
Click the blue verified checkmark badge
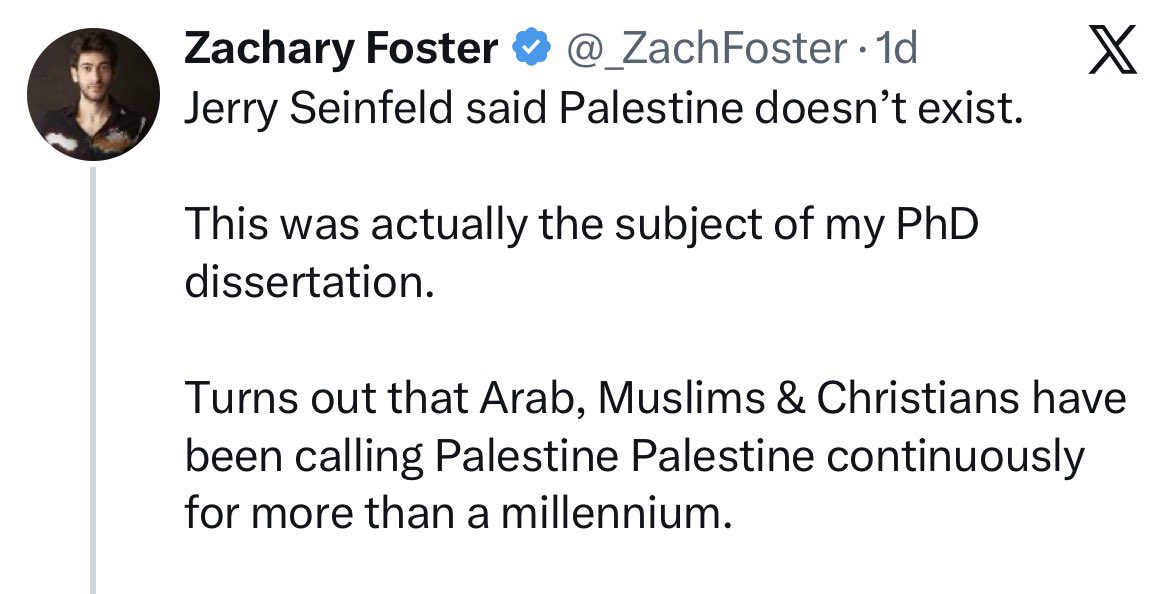pos(531,49)
